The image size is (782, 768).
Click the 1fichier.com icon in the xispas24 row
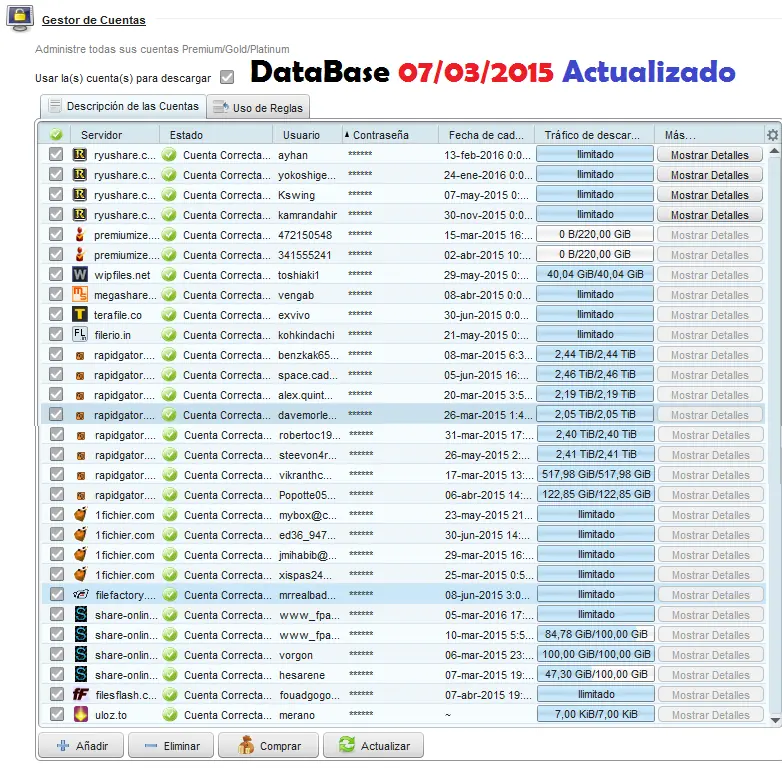click(x=80, y=574)
